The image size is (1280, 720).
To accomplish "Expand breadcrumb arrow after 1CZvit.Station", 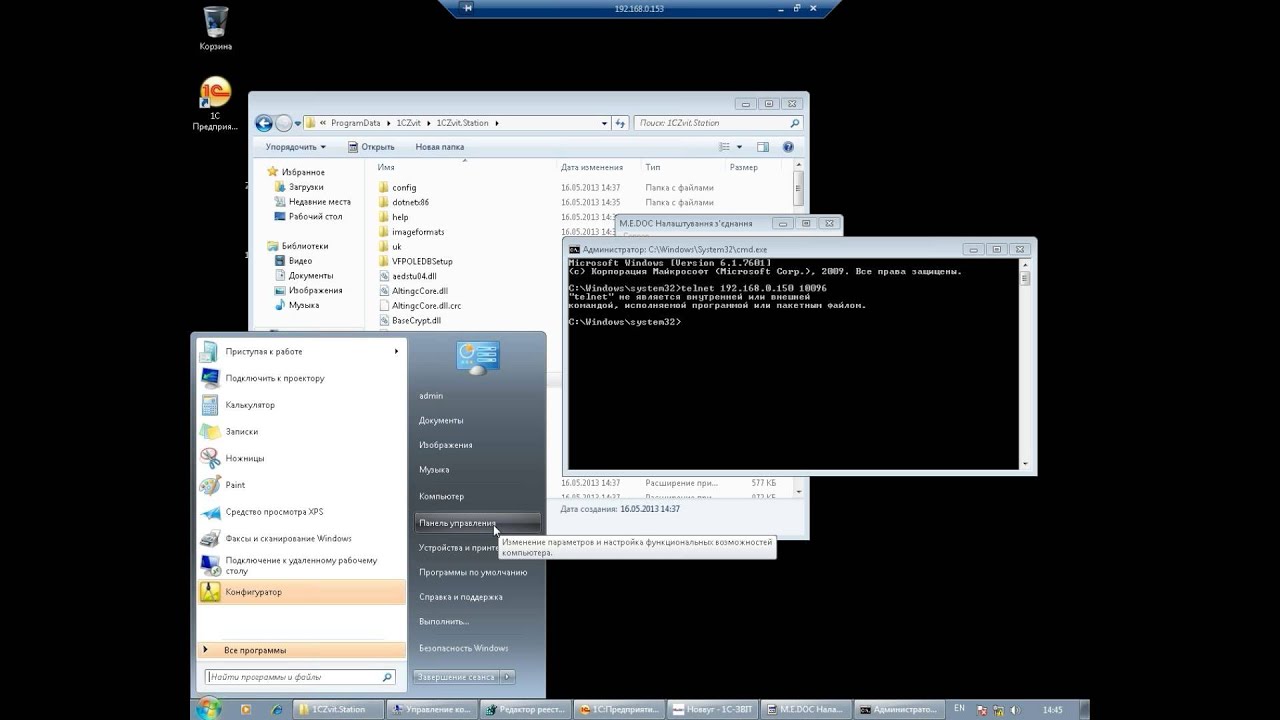I will [x=496, y=123].
